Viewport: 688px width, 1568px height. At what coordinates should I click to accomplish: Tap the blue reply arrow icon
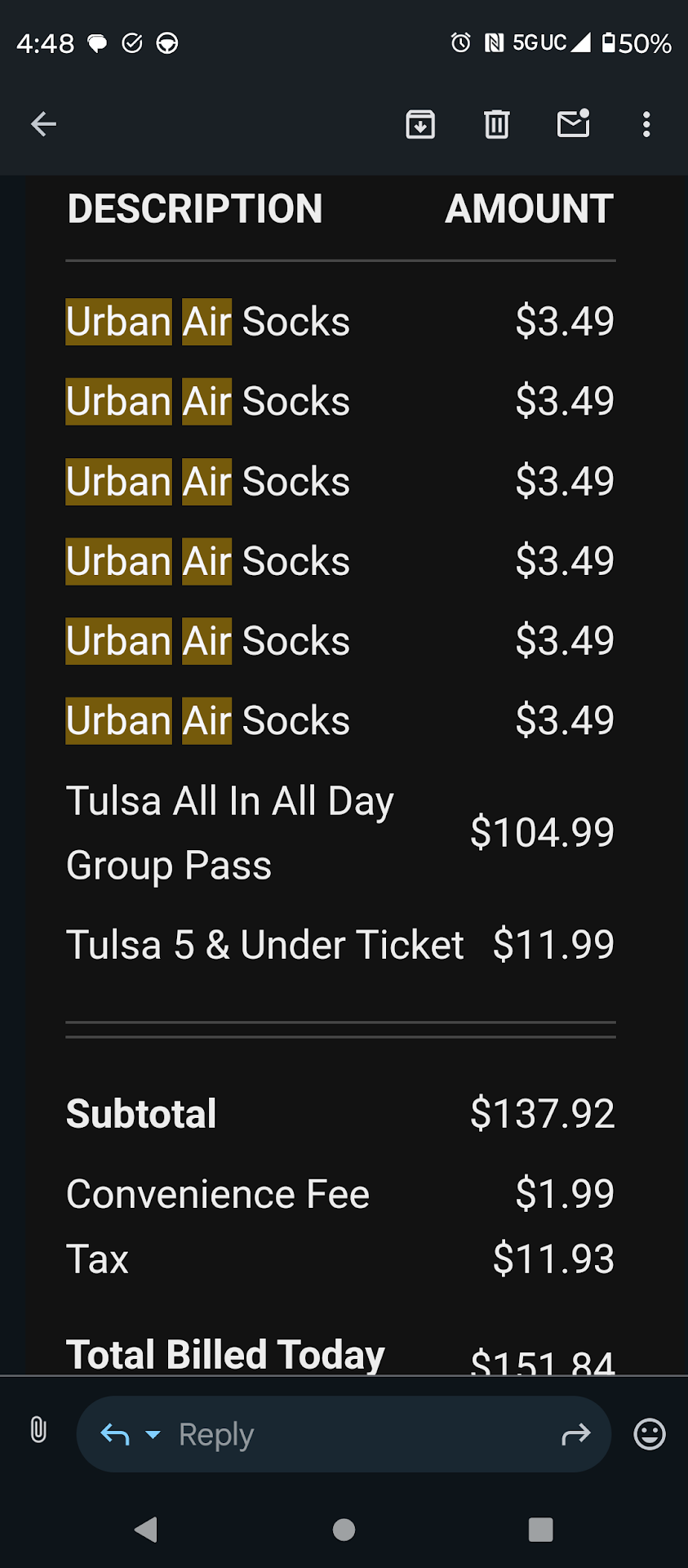115,1434
